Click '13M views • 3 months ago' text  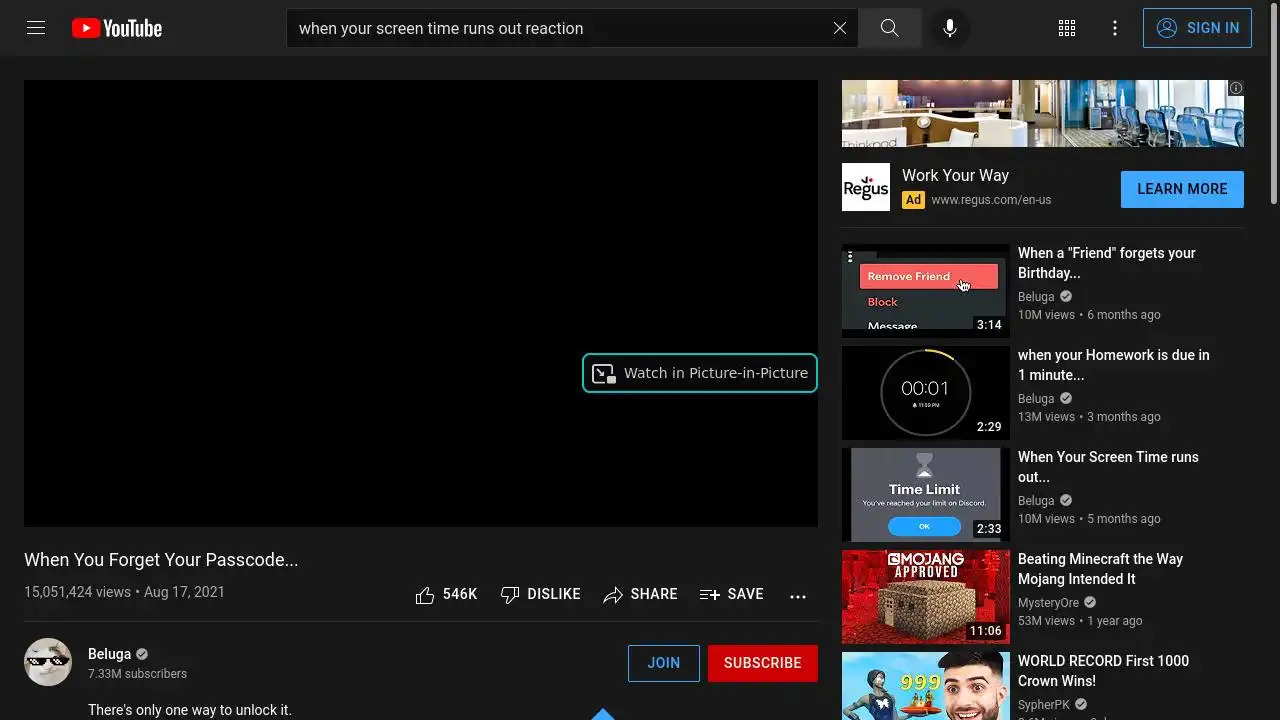[1089, 417]
